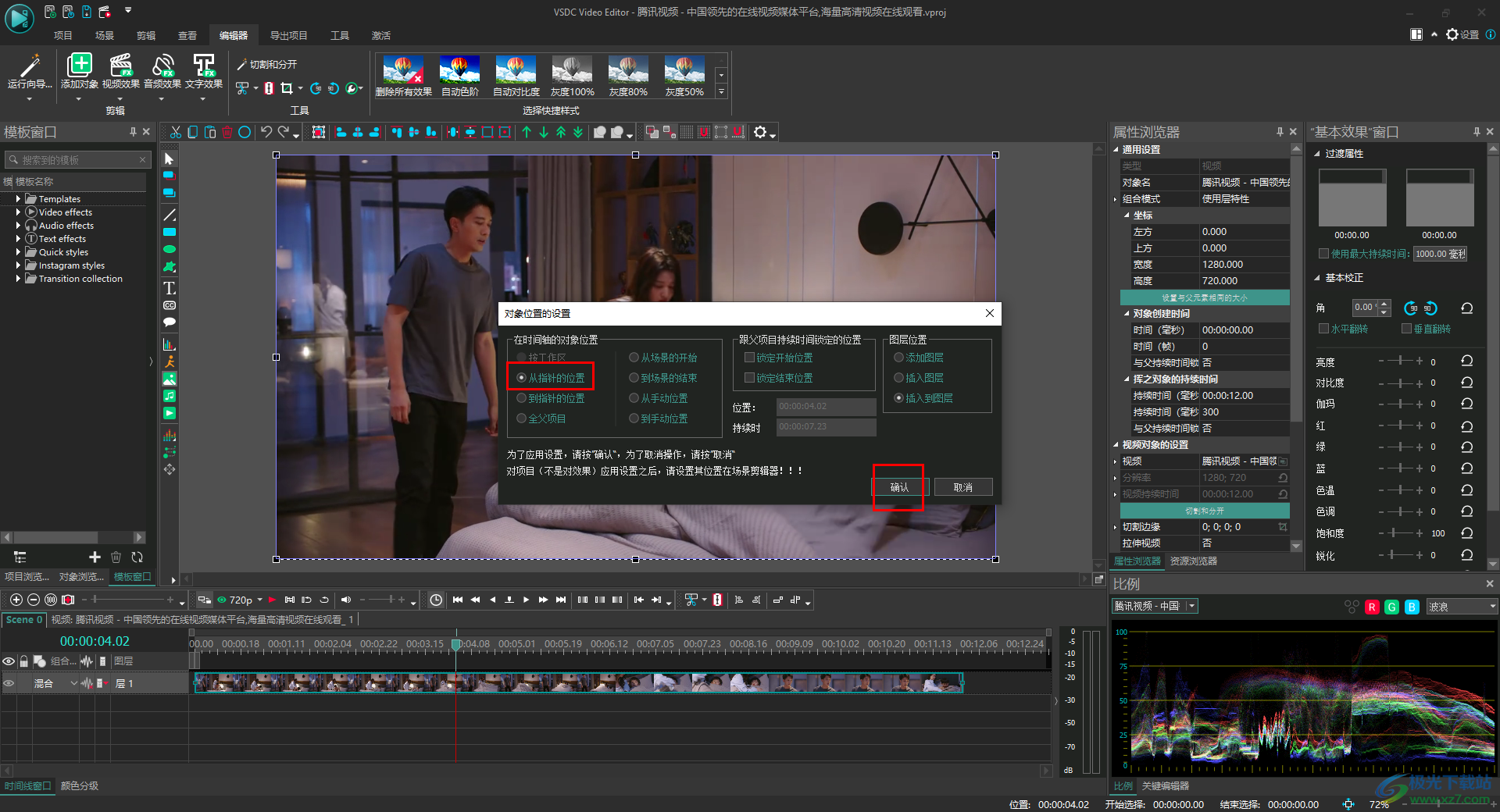Apply the Grayscale 100% quick style
The image size is (1500, 812).
point(572,76)
